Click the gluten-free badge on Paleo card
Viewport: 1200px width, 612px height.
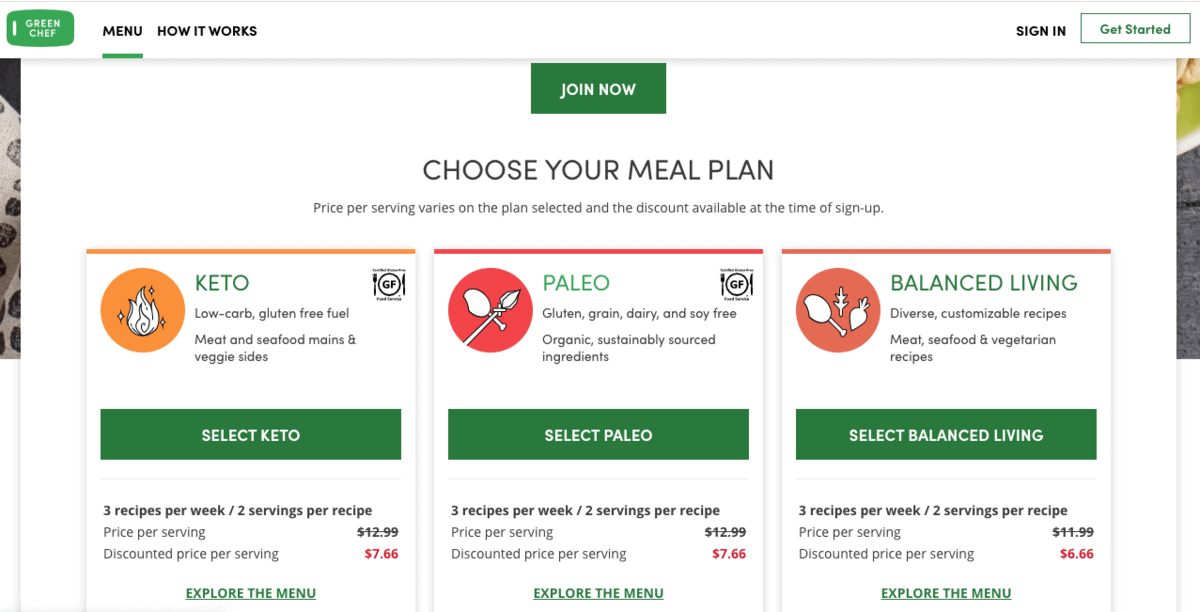pyautogui.click(x=736, y=284)
